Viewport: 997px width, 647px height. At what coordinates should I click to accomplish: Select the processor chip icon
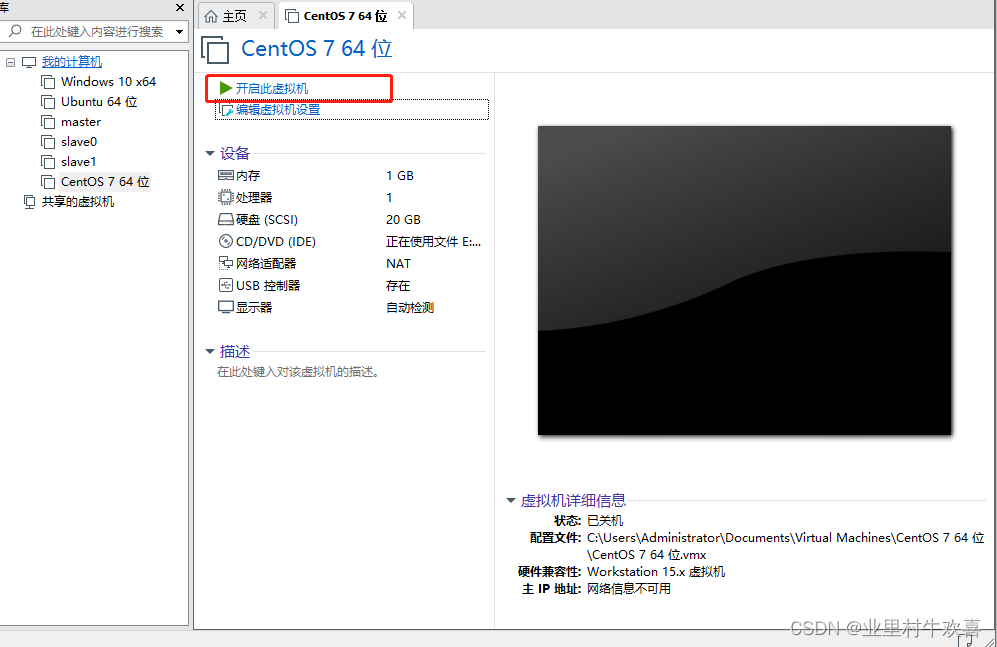[x=226, y=198]
